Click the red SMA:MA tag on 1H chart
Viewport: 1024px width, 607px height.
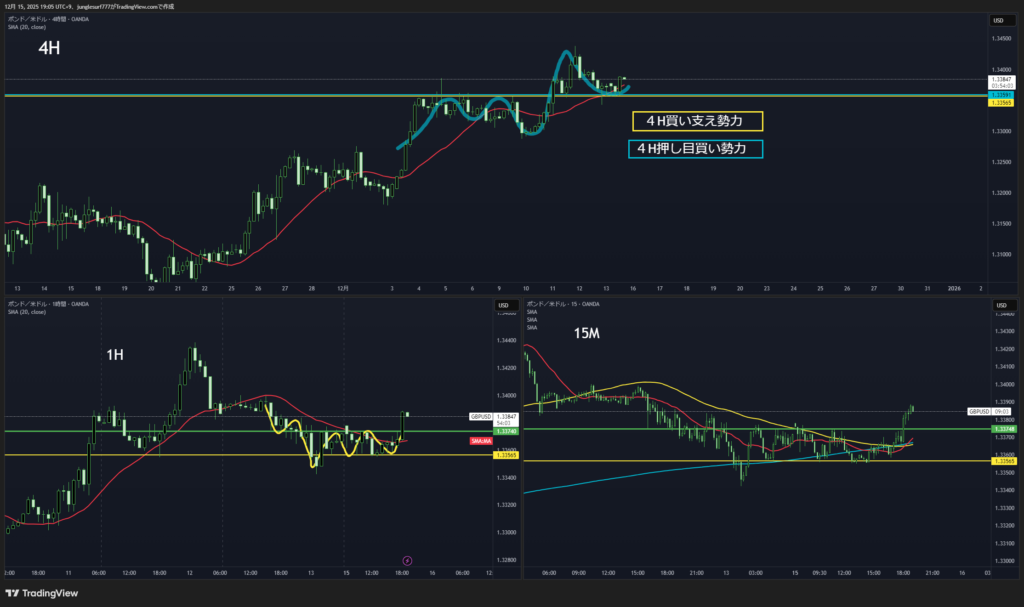click(480, 440)
